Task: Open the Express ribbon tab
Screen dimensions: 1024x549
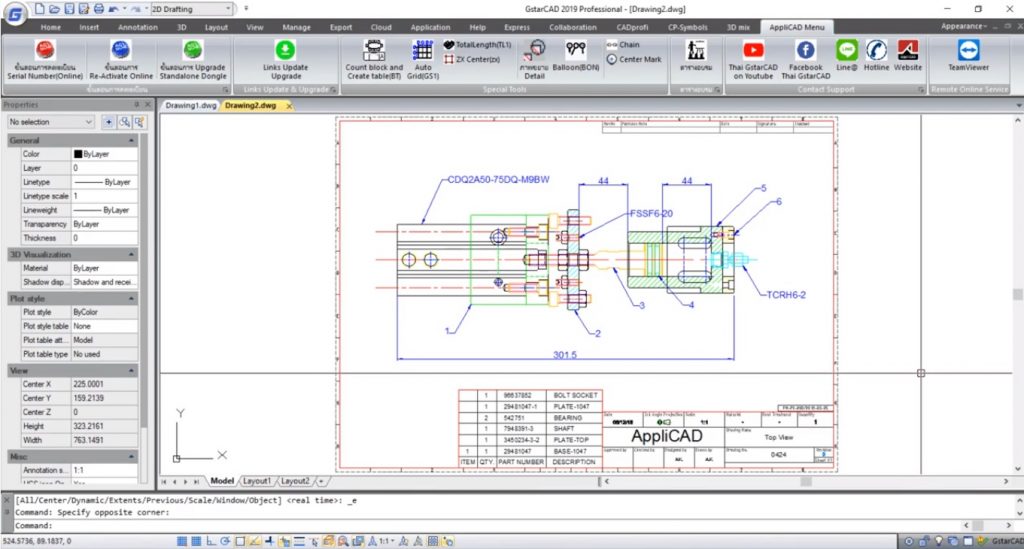Action: coord(517,27)
